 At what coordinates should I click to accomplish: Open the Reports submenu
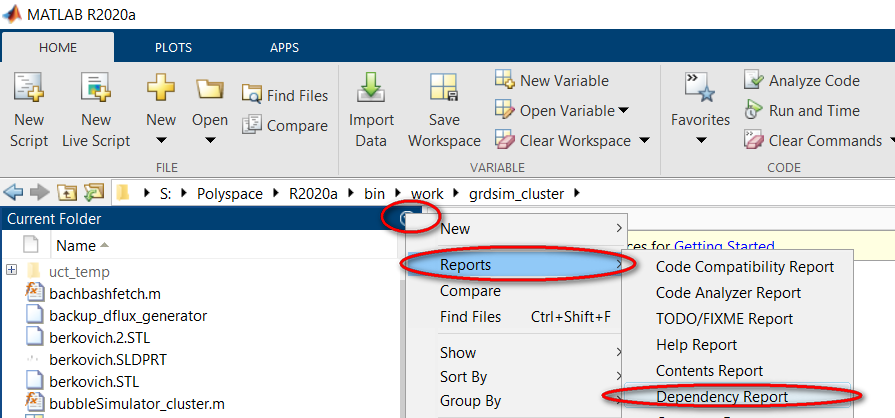tap(517, 265)
